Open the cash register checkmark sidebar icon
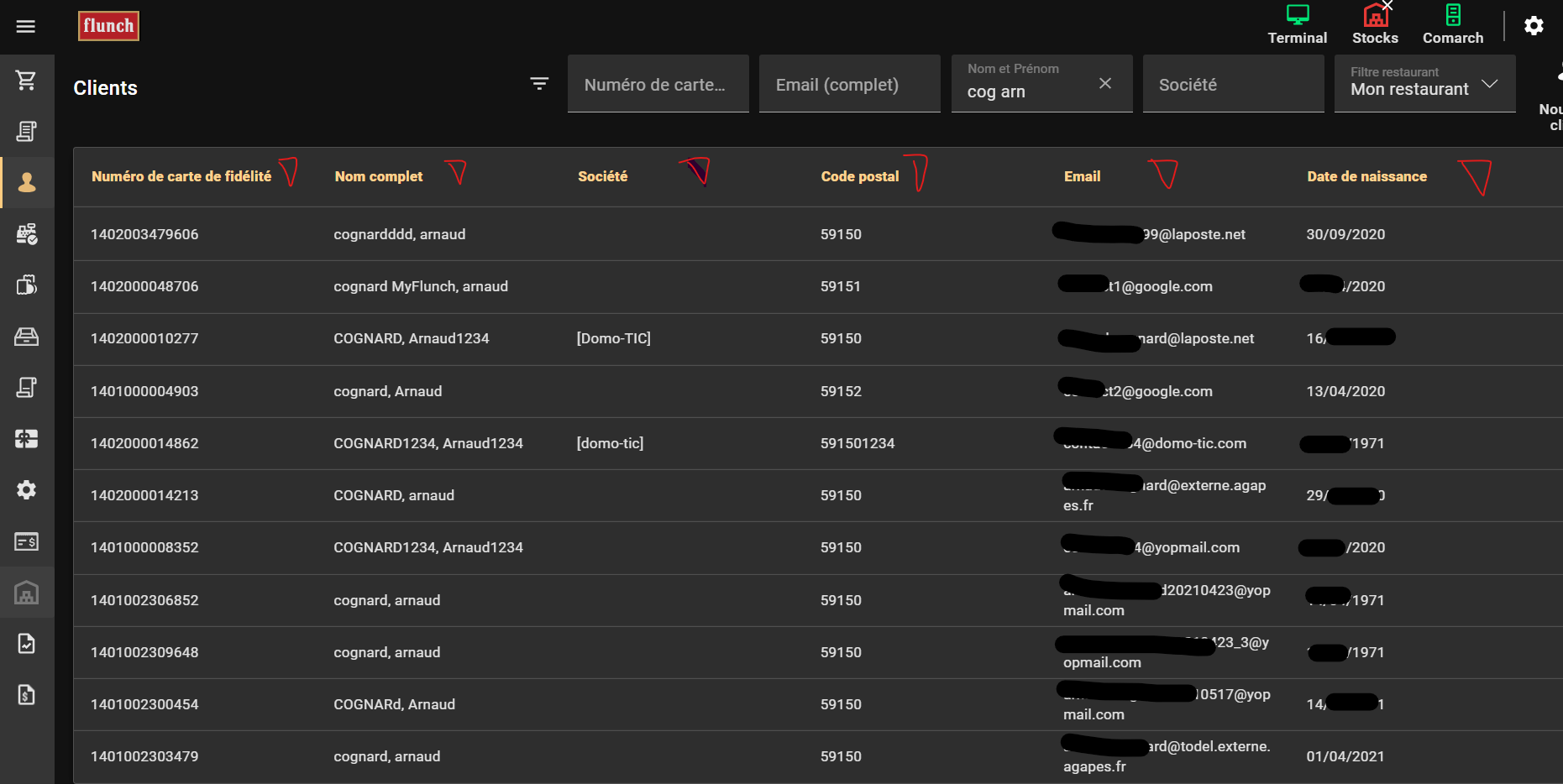The width and height of the screenshot is (1563, 784). (27, 234)
